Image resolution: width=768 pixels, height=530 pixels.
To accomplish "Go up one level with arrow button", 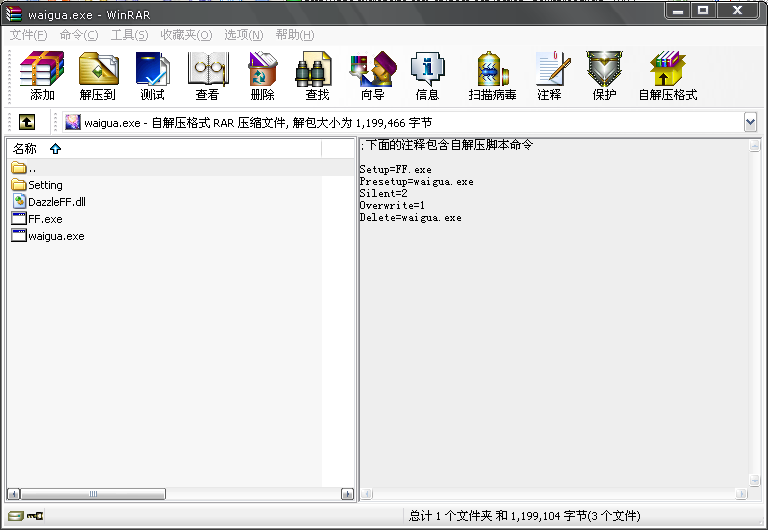I will click(27, 122).
